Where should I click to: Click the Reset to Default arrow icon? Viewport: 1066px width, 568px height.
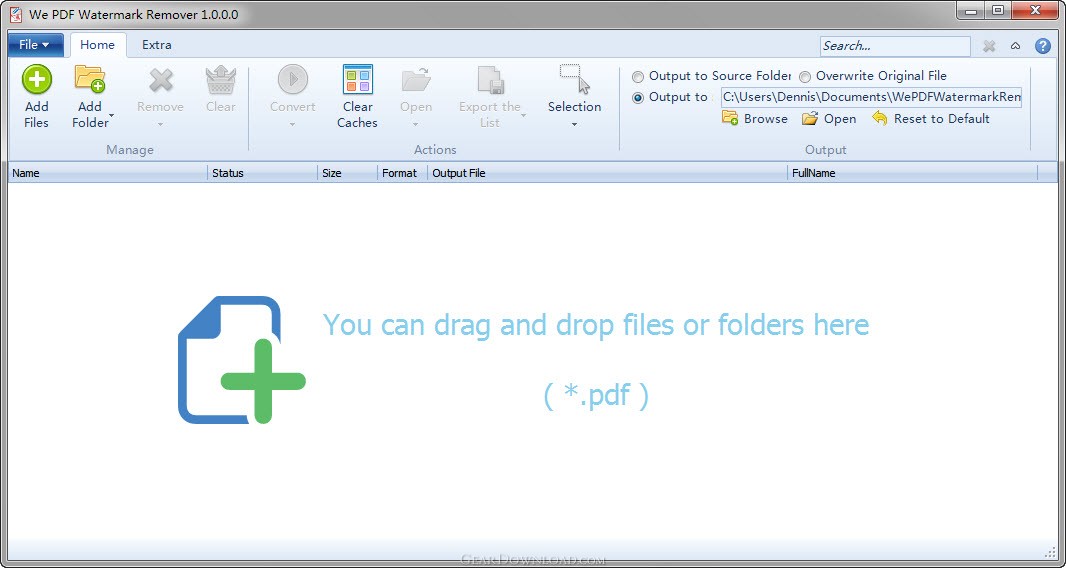point(880,118)
